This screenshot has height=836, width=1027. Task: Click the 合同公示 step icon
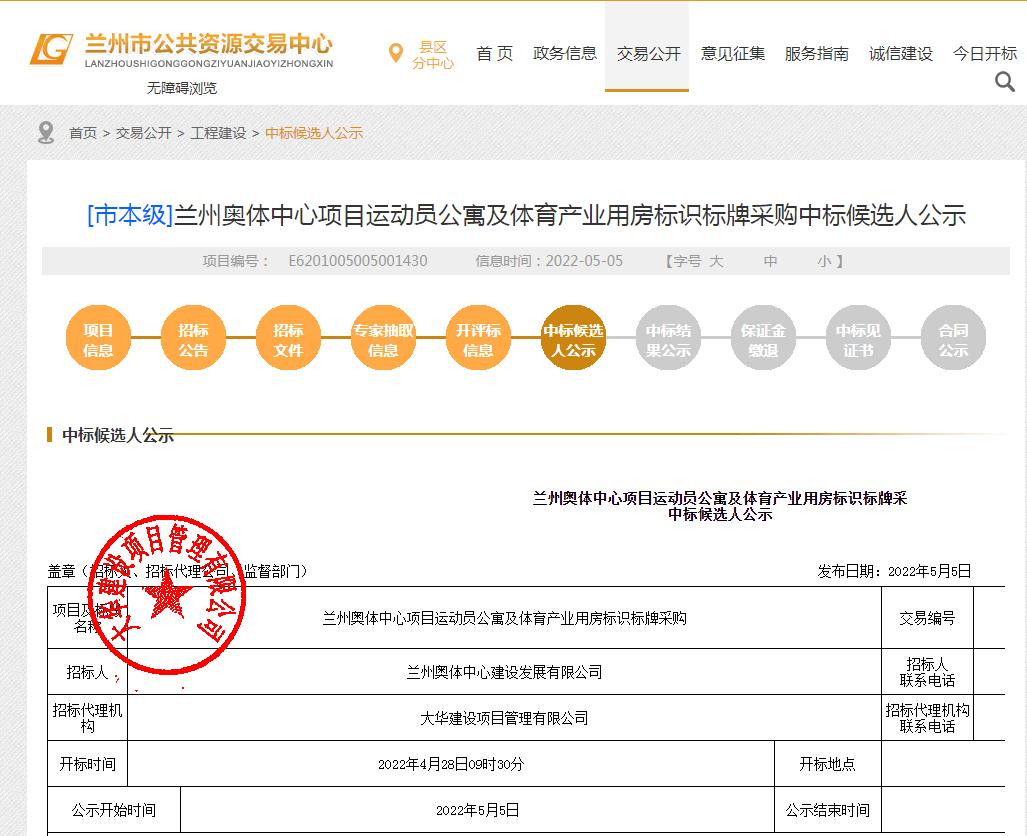(952, 338)
